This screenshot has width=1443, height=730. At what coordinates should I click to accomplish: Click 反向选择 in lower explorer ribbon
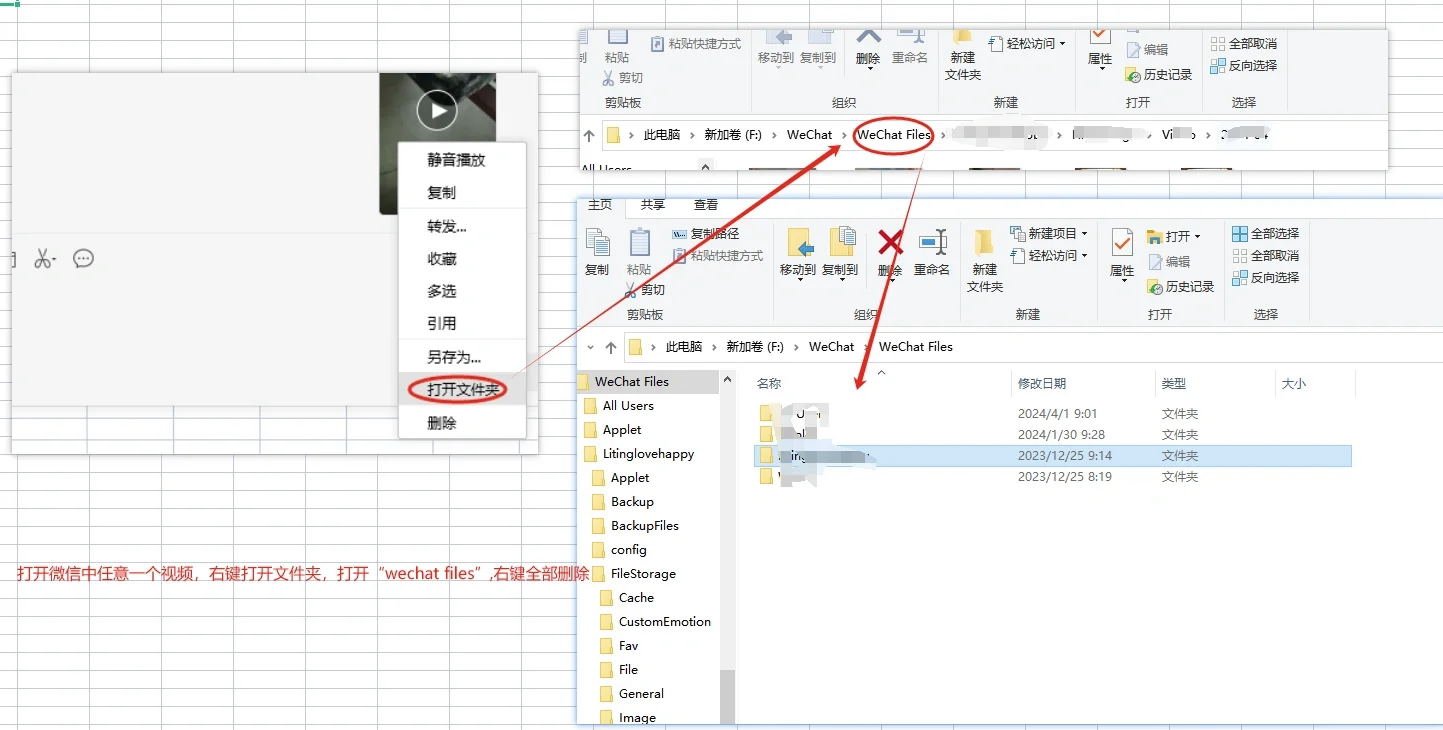click(1266, 278)
